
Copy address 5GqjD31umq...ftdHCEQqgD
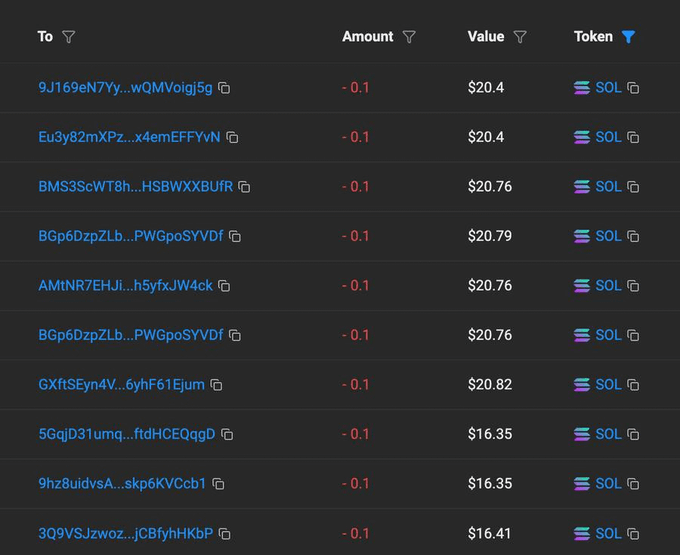click(227, 434)
